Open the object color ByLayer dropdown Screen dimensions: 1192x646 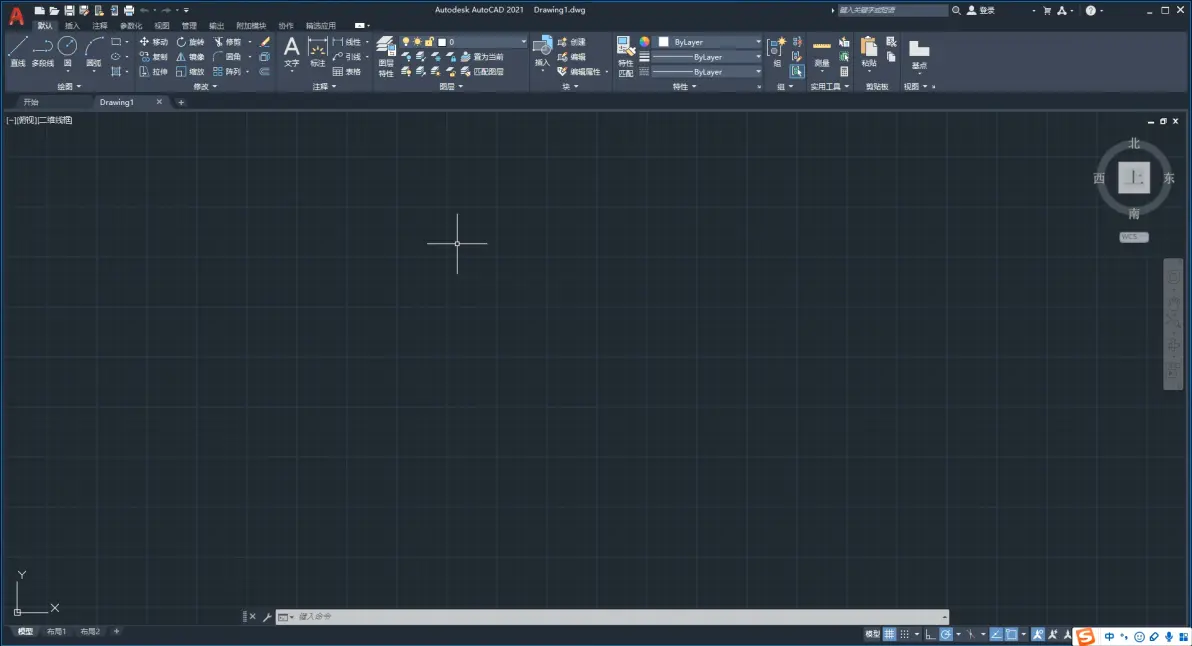[x=709, y=42]
